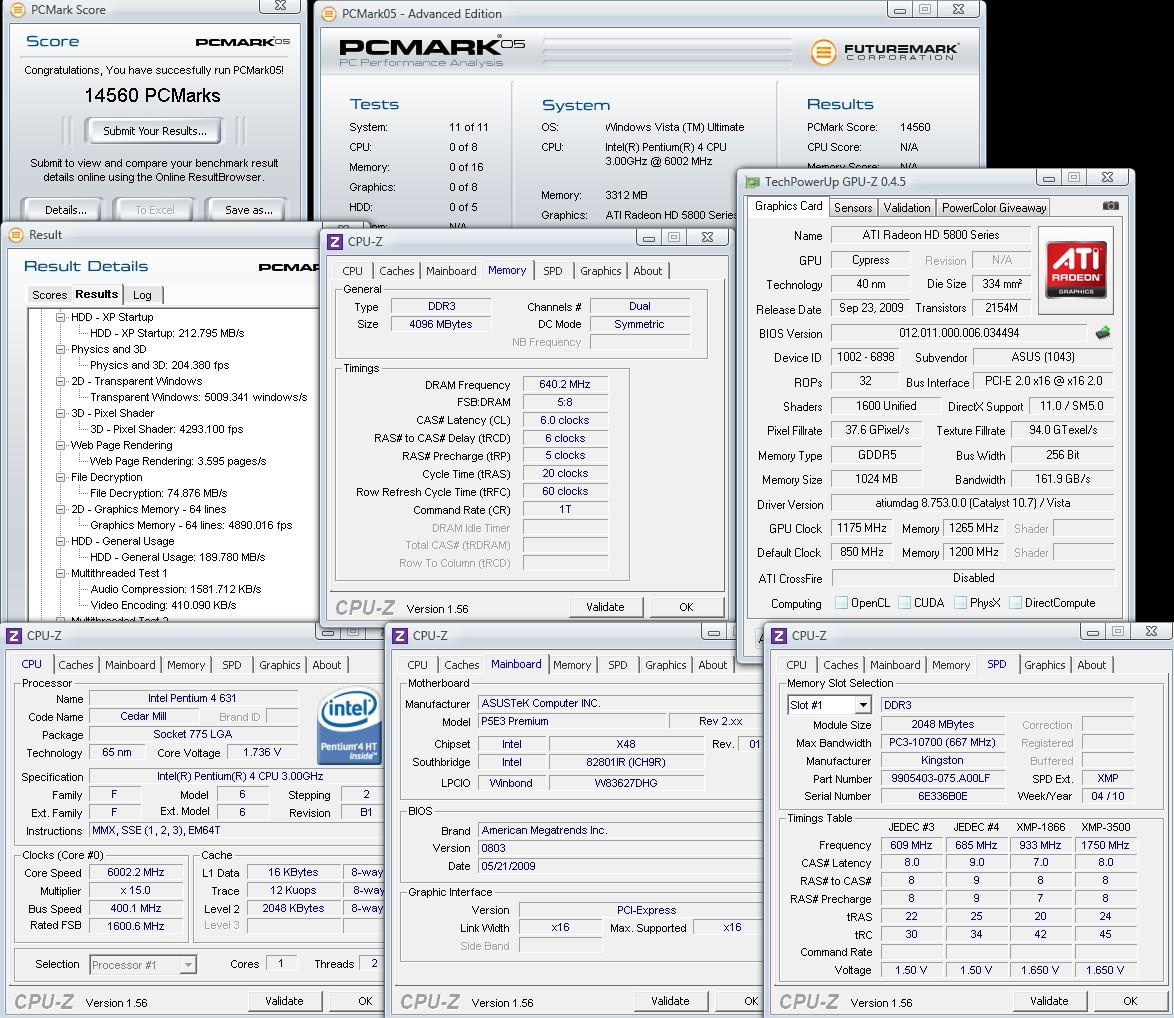Click the CPU-Z CPU window title icon
This screenshot has width=1174, height=1018.
(x=13, y=636)
